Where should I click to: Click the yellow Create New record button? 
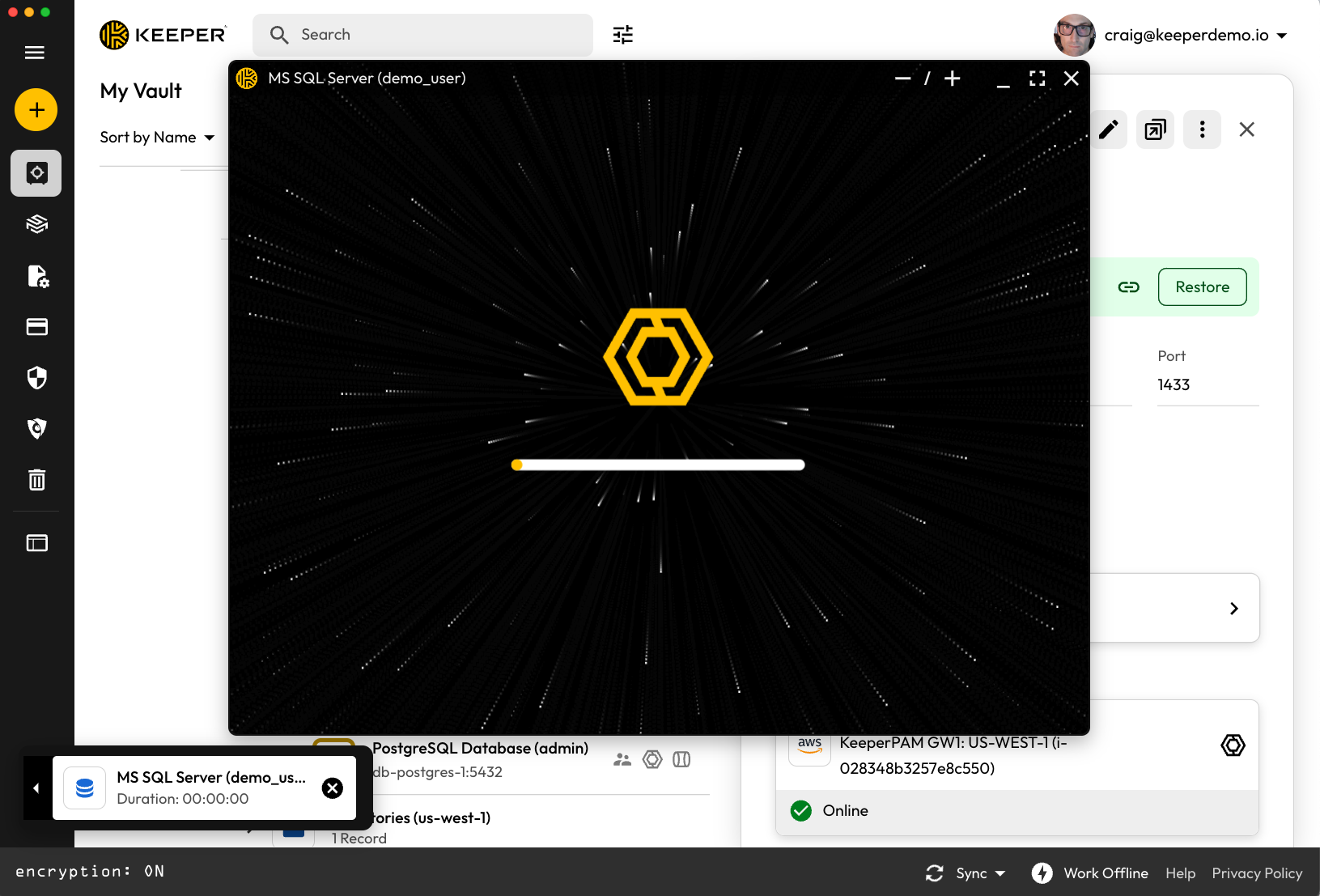coord(36,109)
